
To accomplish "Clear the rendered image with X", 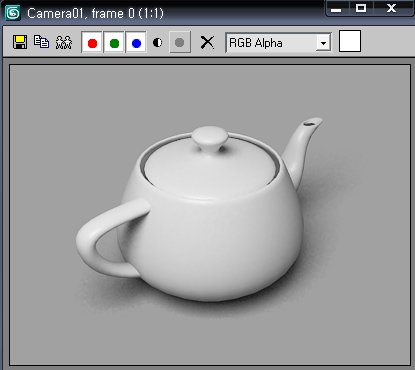I will pos(207,42).
